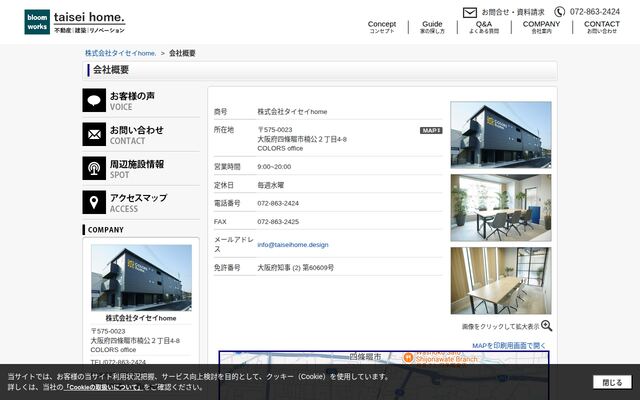640x400 pixels.
Task: Click the CONTACT mail icon in sidebar
Action: [94, 134]
